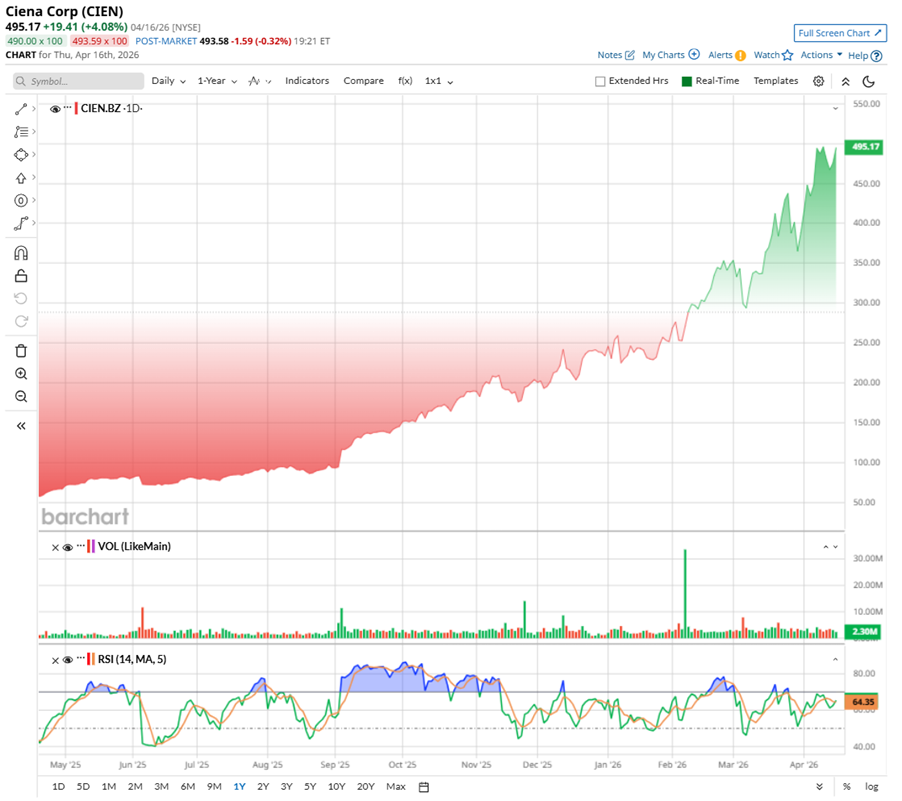Open the Fibonacci retracement tools
The height and width of the screenshot is (801, 902).
click(21, 132)
